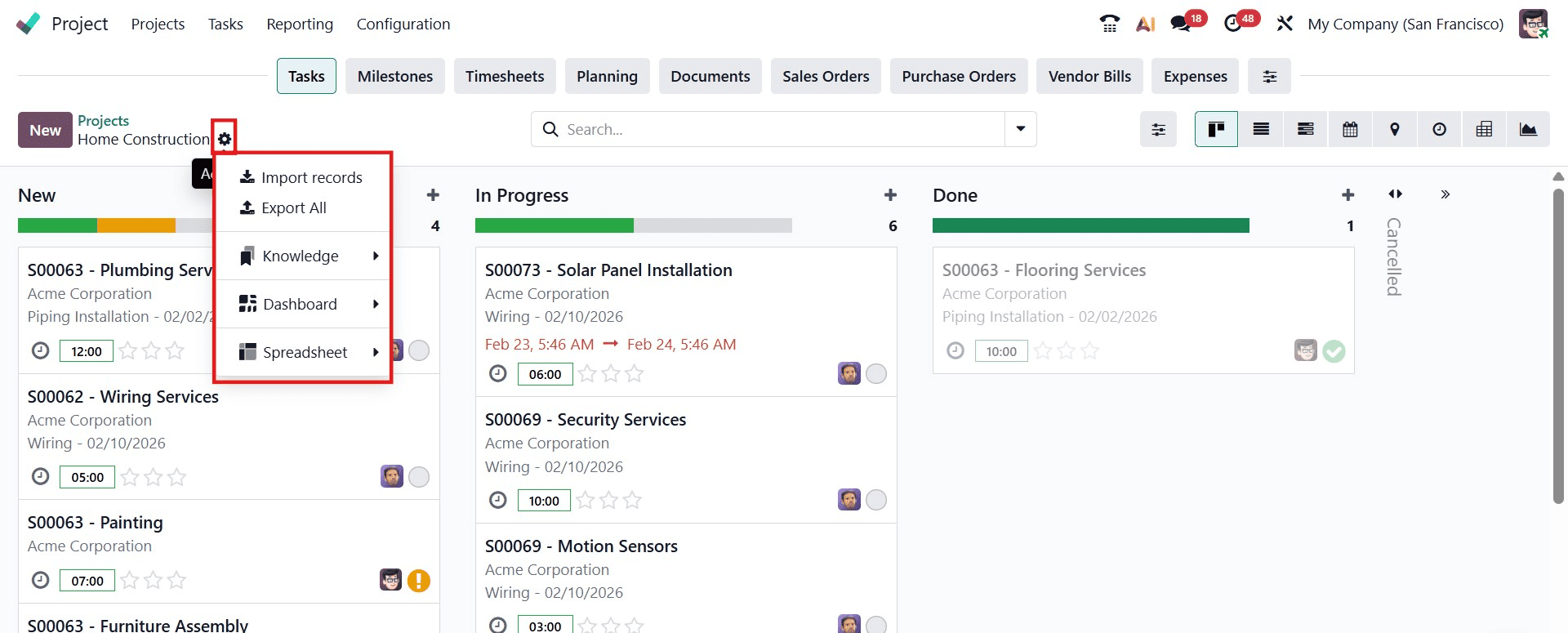
Task: Open Reporting menu
Action: pyautogui.click(x=300, y=24)
